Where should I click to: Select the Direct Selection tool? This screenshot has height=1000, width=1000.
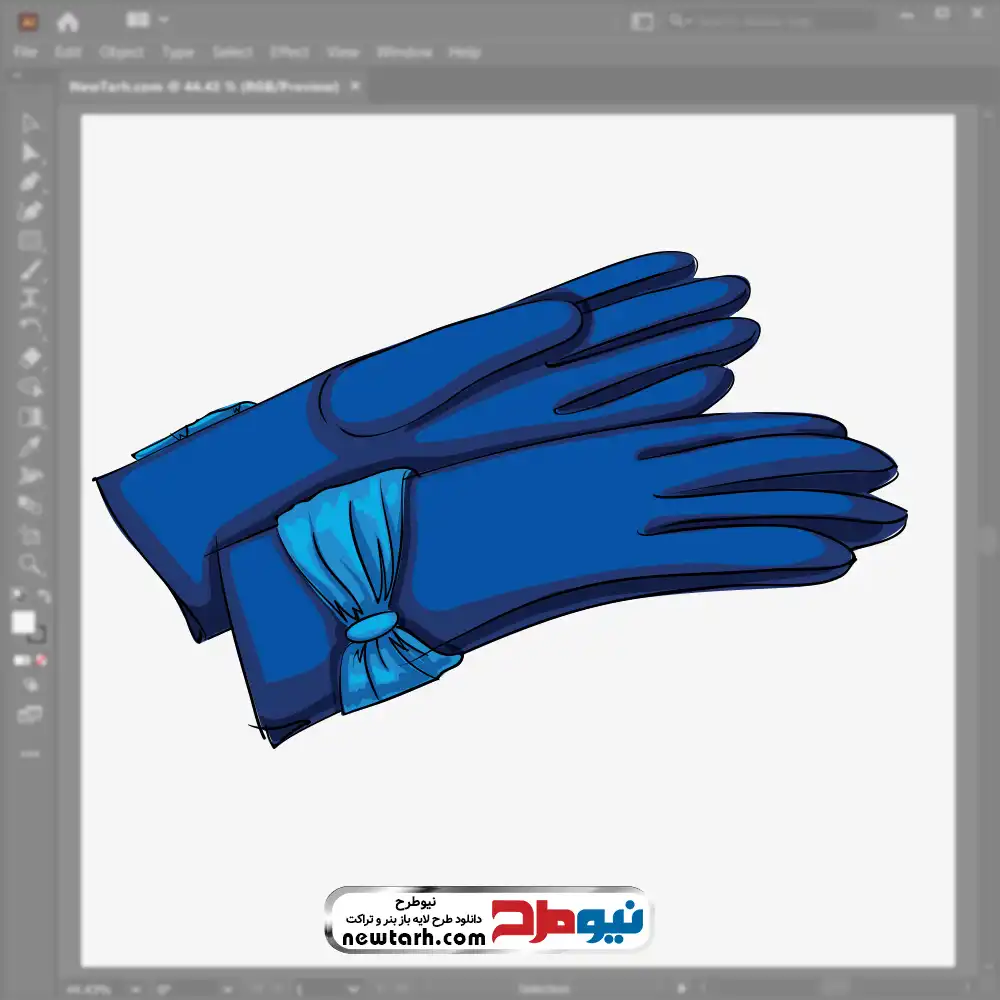pos(31,152)
